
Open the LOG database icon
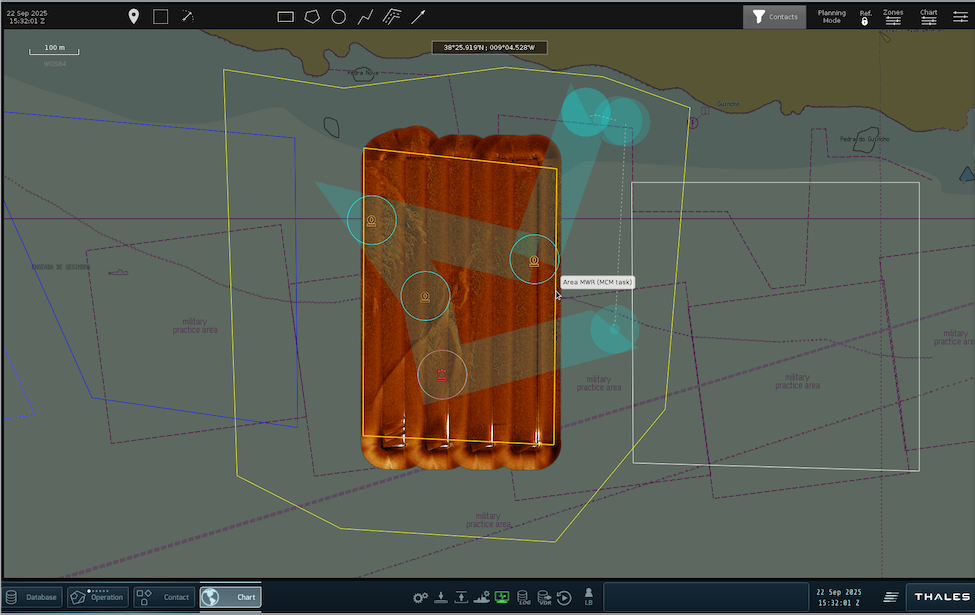click(524, 597)
